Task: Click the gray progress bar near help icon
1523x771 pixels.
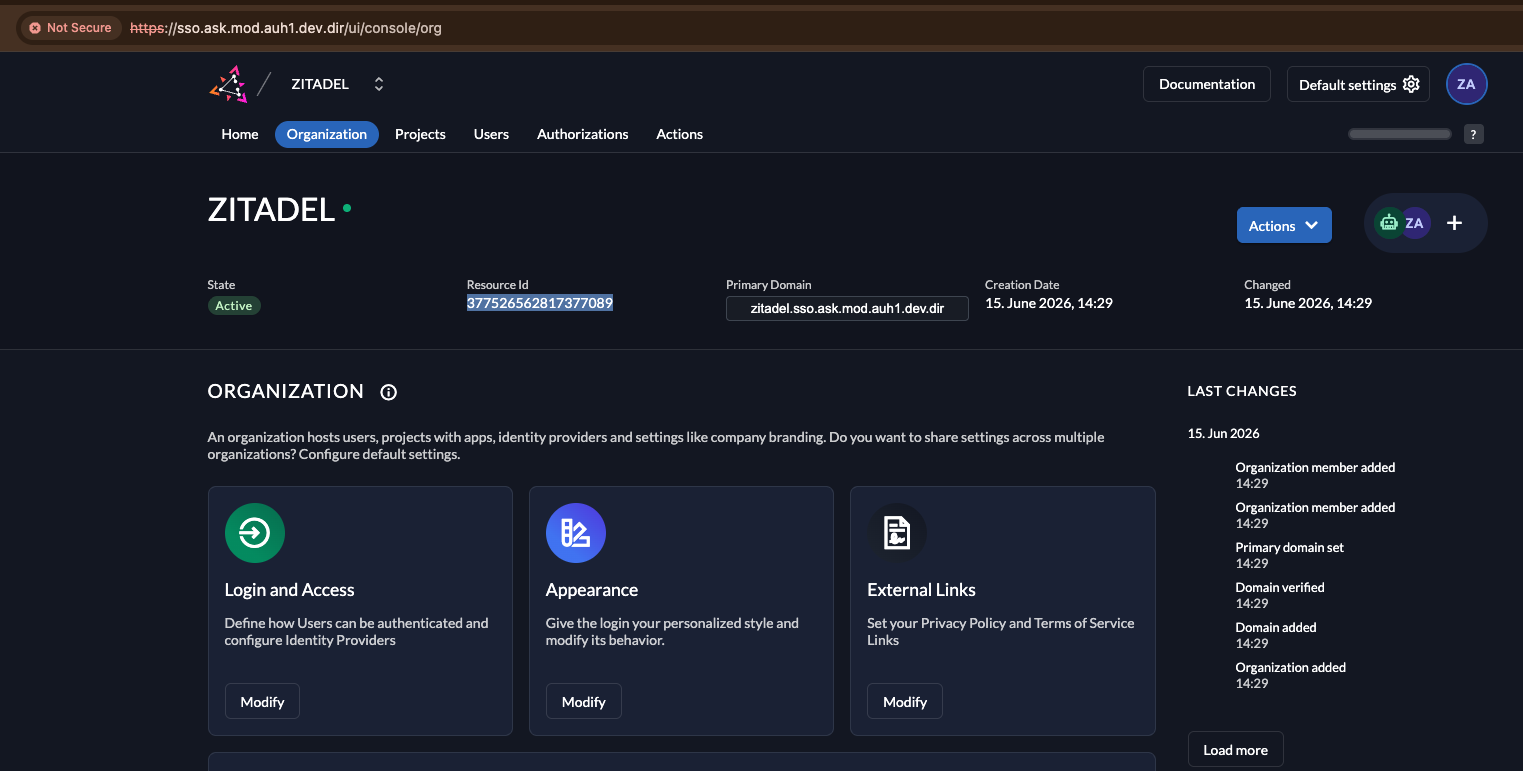Action: (x=1399, y=134)
